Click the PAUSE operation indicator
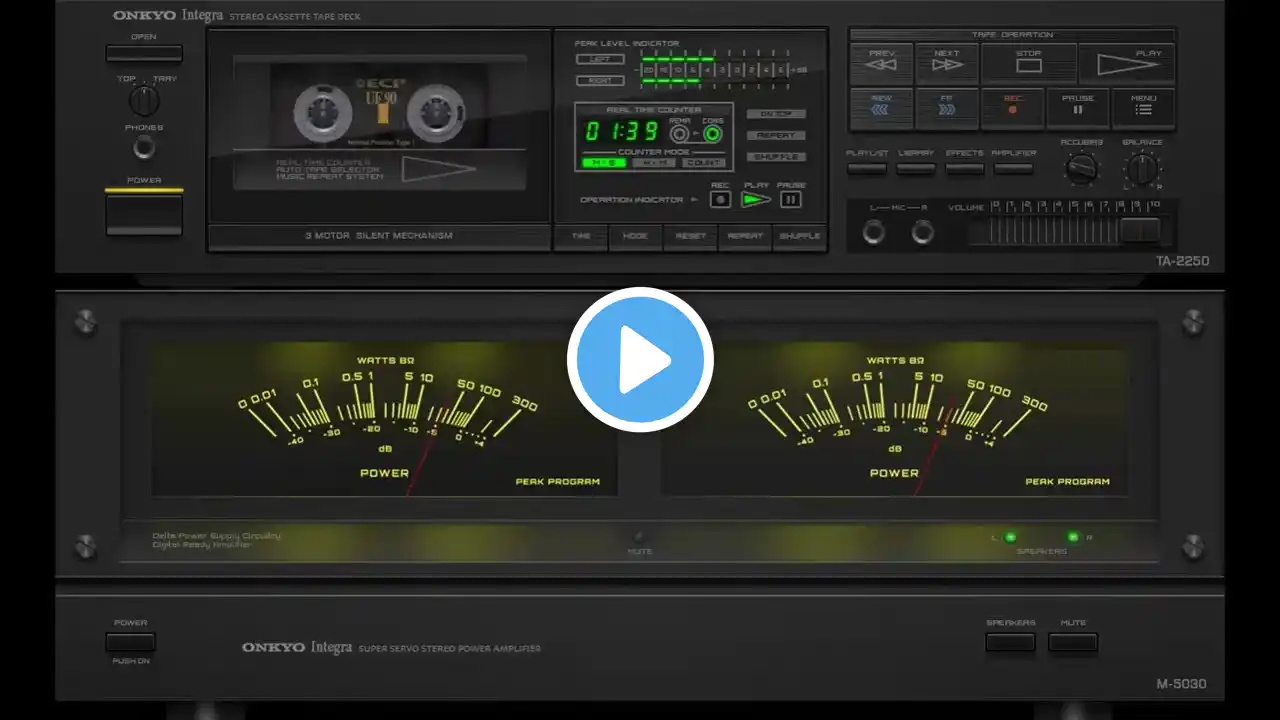This screenshot has height=720, width=1280. coord(791,199)
